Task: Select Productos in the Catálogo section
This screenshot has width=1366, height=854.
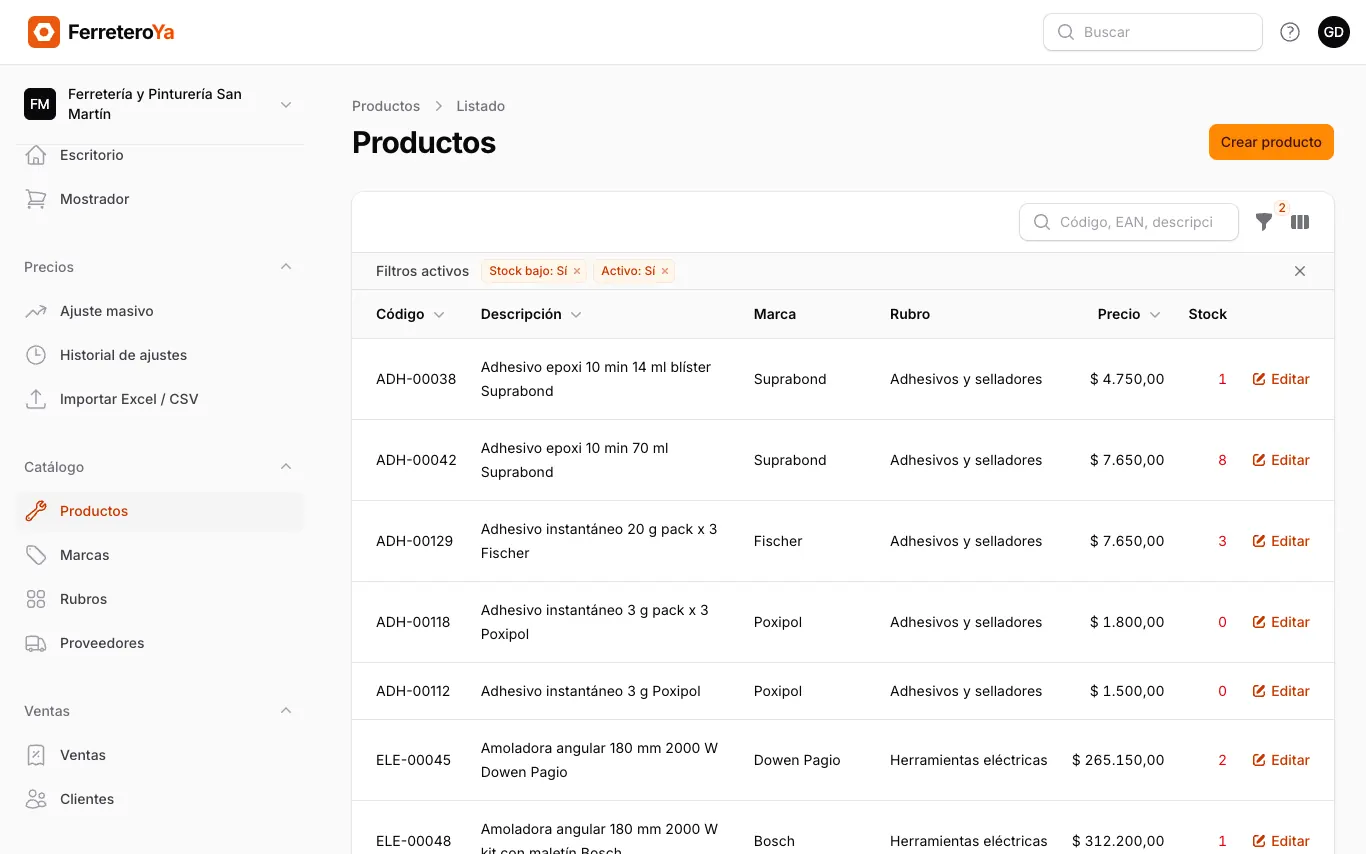Action: coord(160,511)
